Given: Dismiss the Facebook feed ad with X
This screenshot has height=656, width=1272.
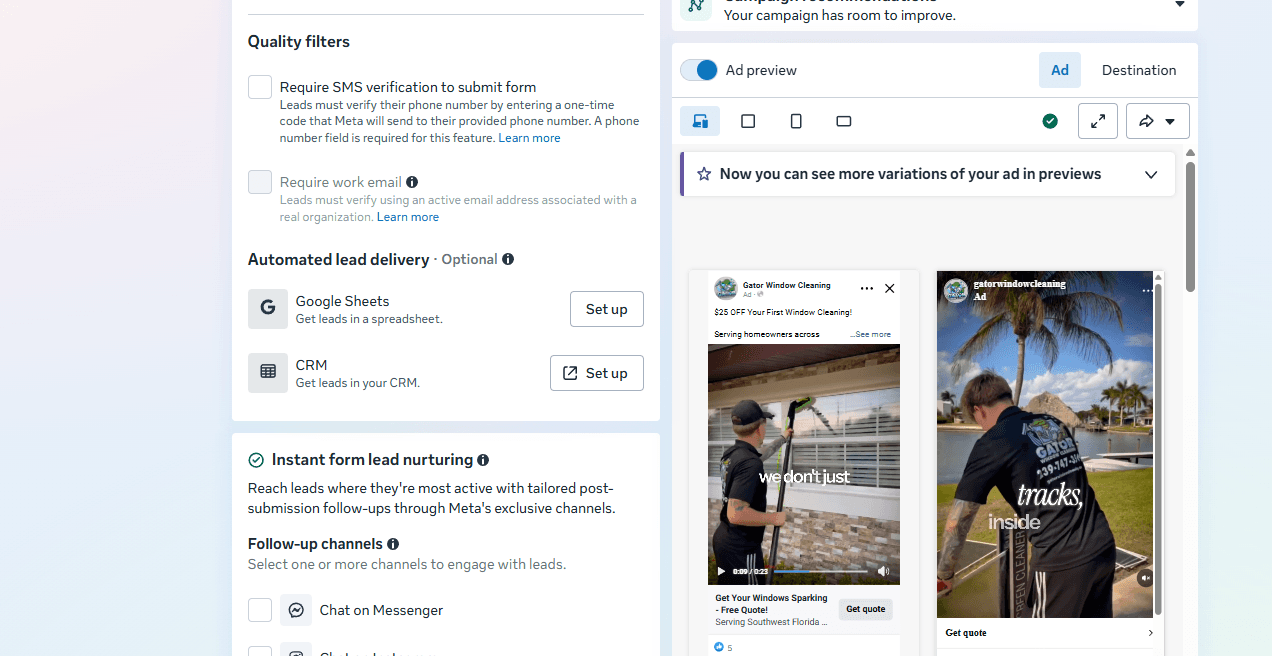Looking at the screenshot, I should [x=890, y=288].
